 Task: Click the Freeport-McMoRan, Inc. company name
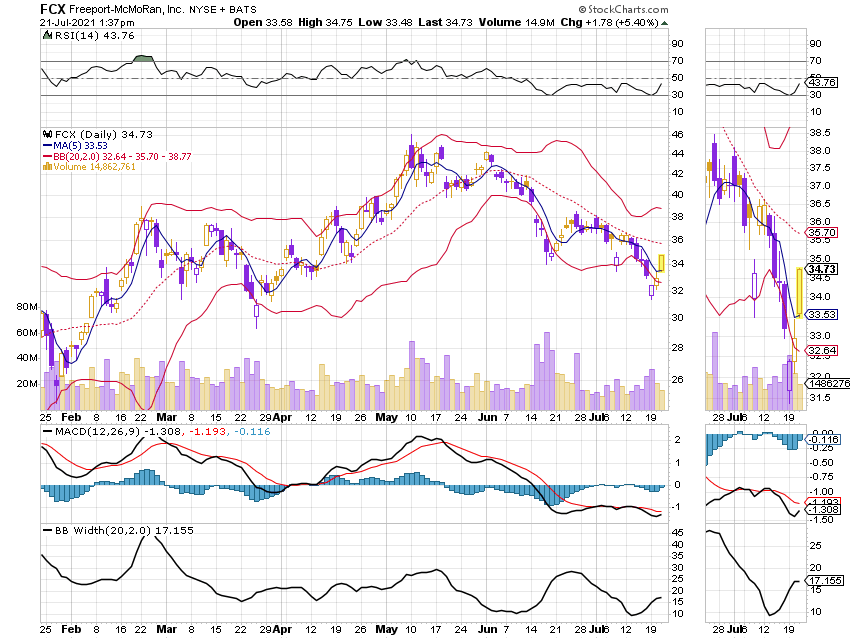(127, 9)
